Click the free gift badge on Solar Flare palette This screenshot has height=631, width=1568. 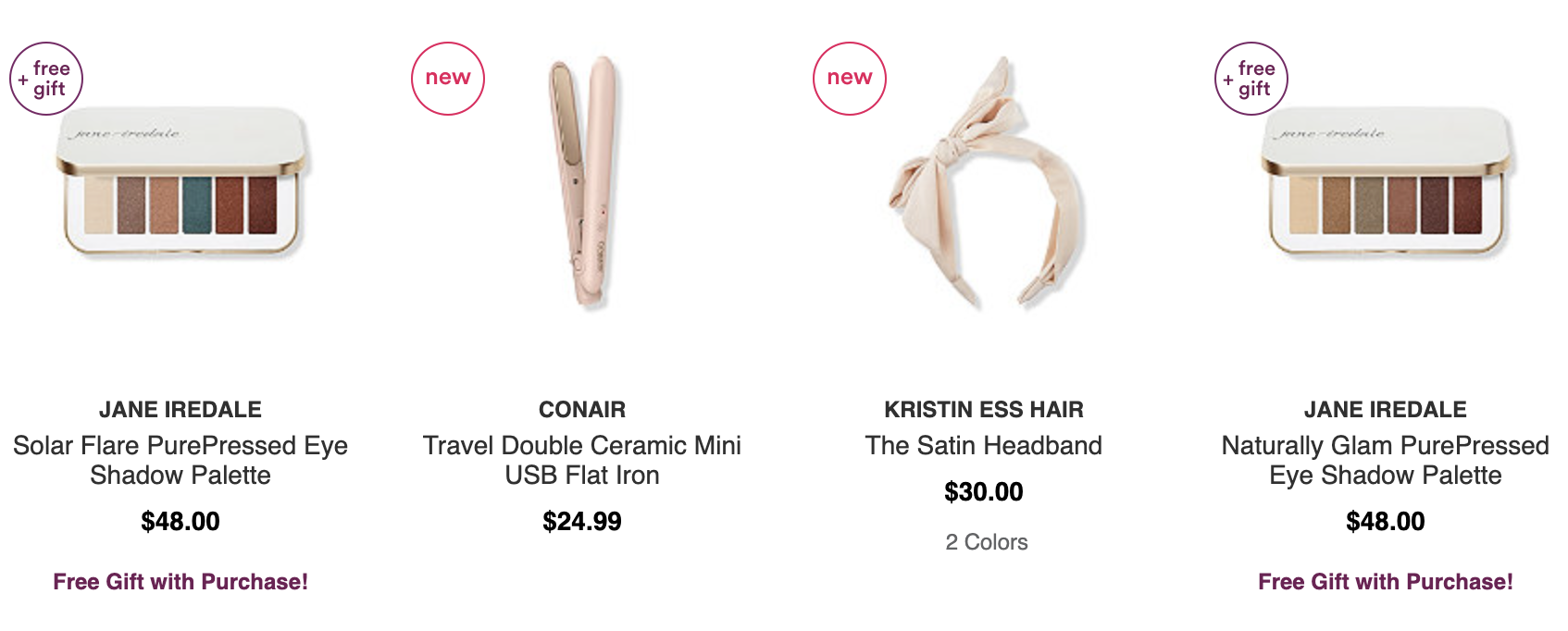pyautogui.click(x=46, y=79)
